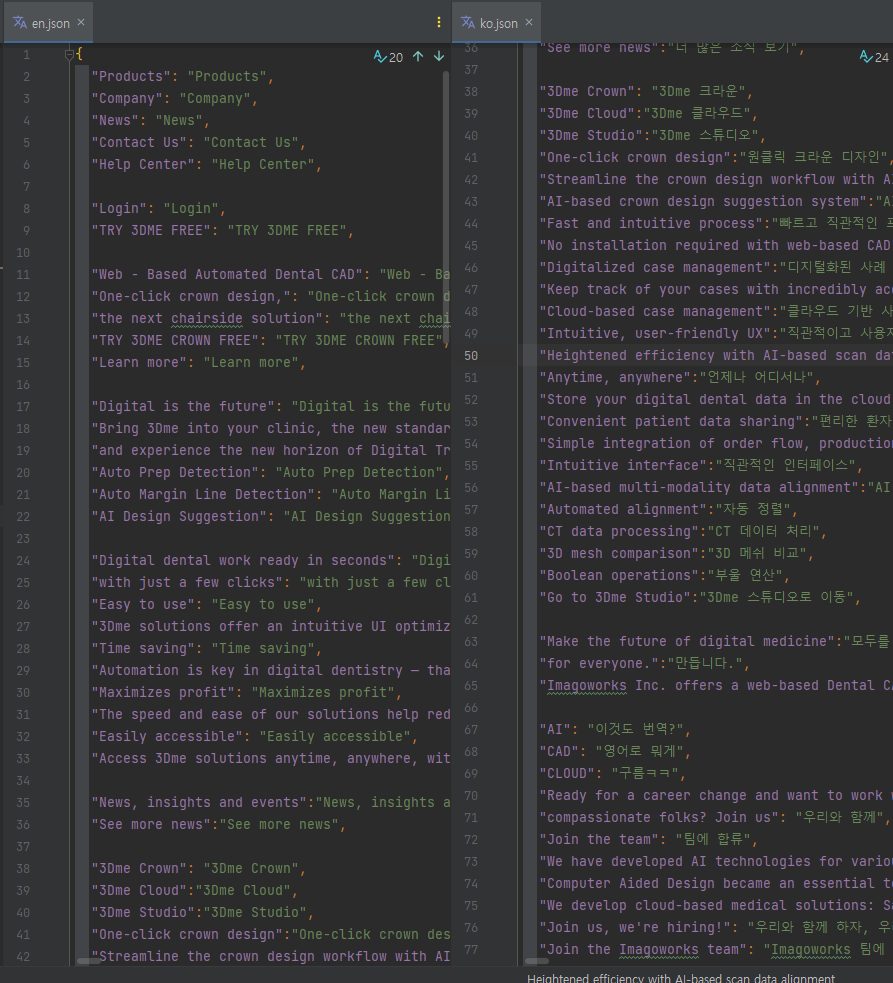Click the "Maximizes profit" key
Image resolution: width=893 pixels, height=983 pixels.
coord(163,692)
